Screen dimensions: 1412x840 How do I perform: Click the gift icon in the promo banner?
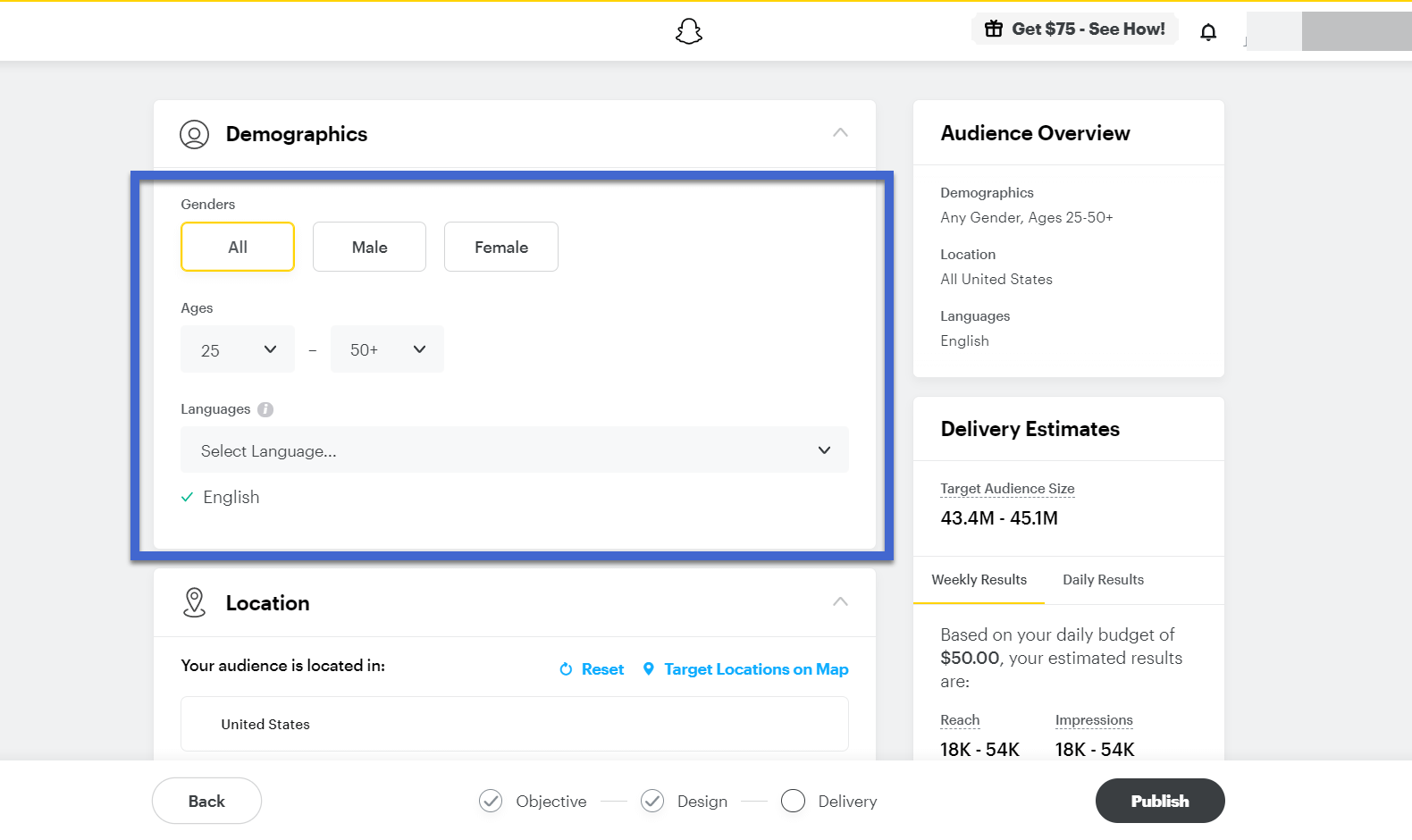pyautogui.click(x=994, y=29)
